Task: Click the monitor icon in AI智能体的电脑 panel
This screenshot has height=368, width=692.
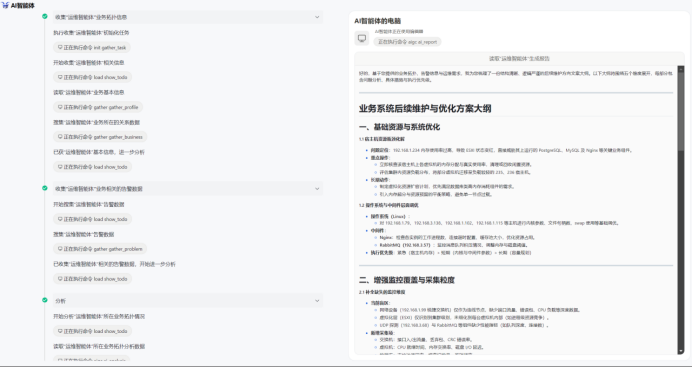Action: pyautogui.click(x=362, y=38)
